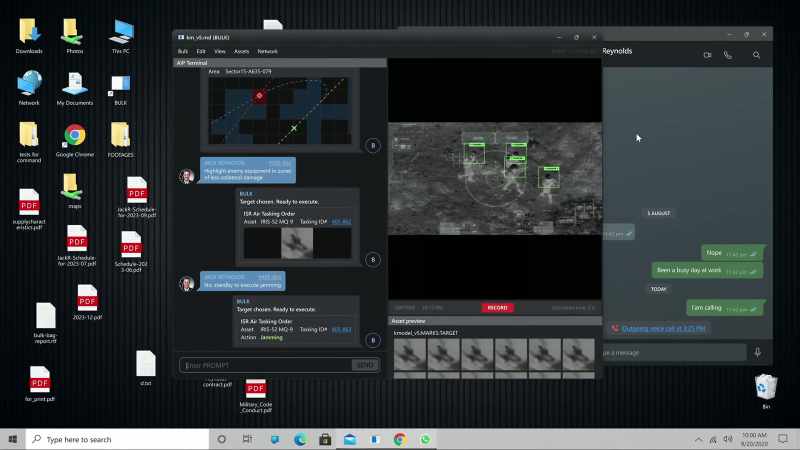
Task: Open the Tasking ID link in the jamming order
Action: [341, 330]
